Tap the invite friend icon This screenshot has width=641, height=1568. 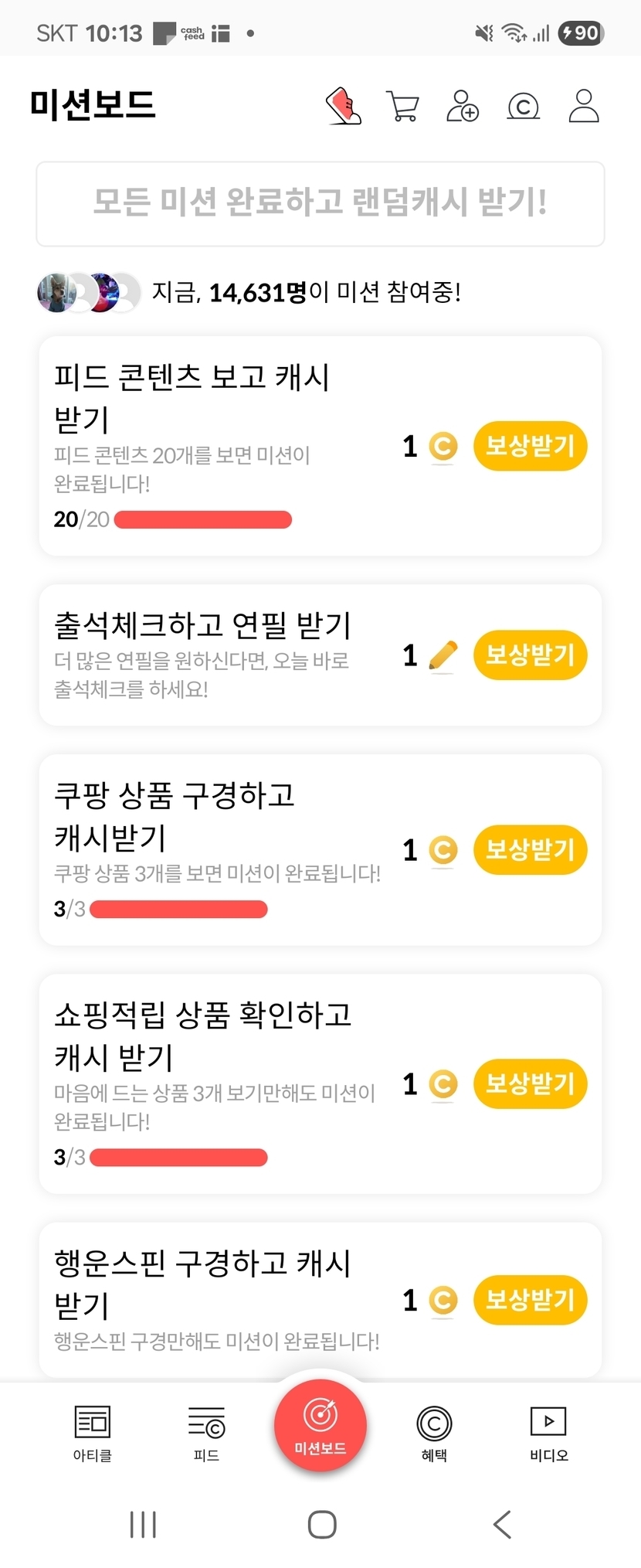tap(463, 106)
